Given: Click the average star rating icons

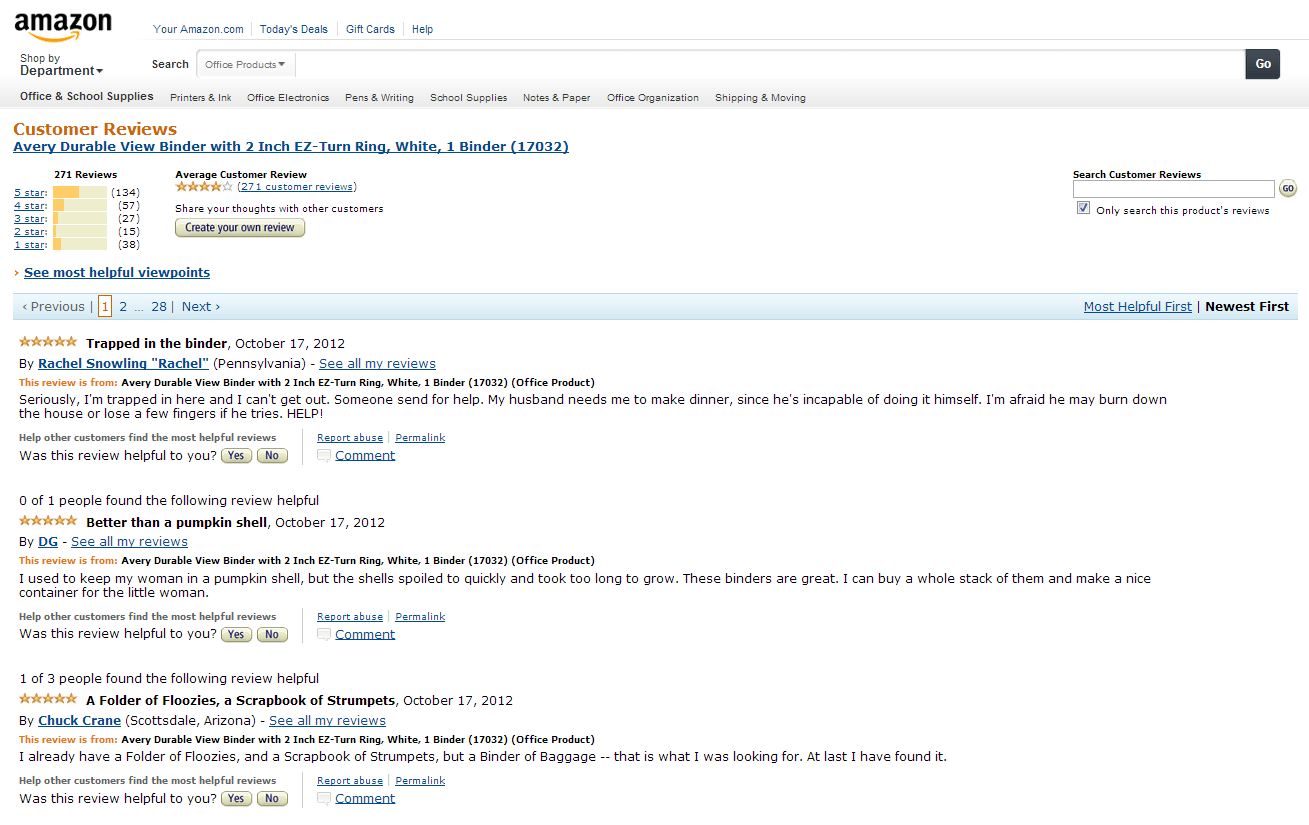Looking at the screenshot, I should 204,187.
